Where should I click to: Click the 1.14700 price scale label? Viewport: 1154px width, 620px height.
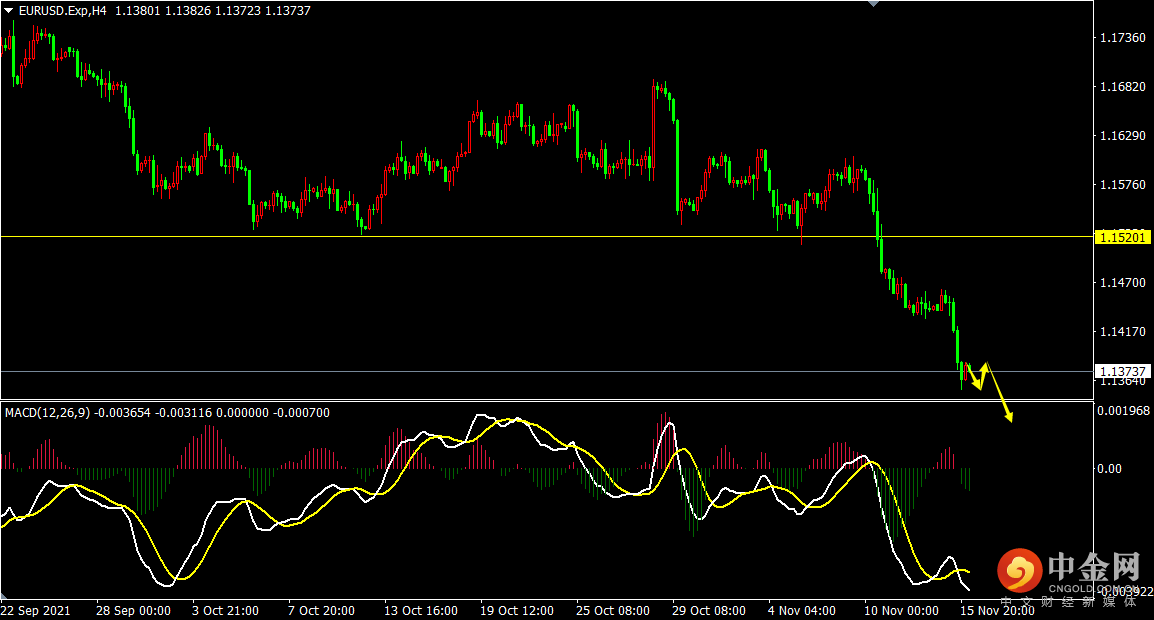point(1122,283)
